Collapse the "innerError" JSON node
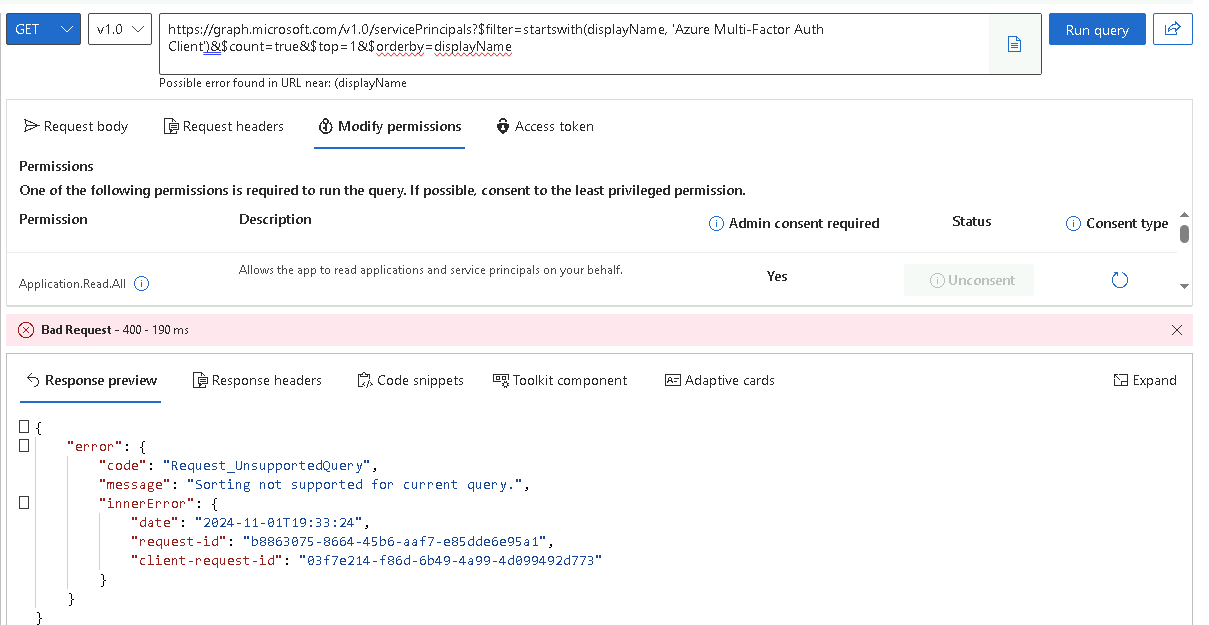The width and height of the screenshot is (1209, 625). [x=24, y=503]
